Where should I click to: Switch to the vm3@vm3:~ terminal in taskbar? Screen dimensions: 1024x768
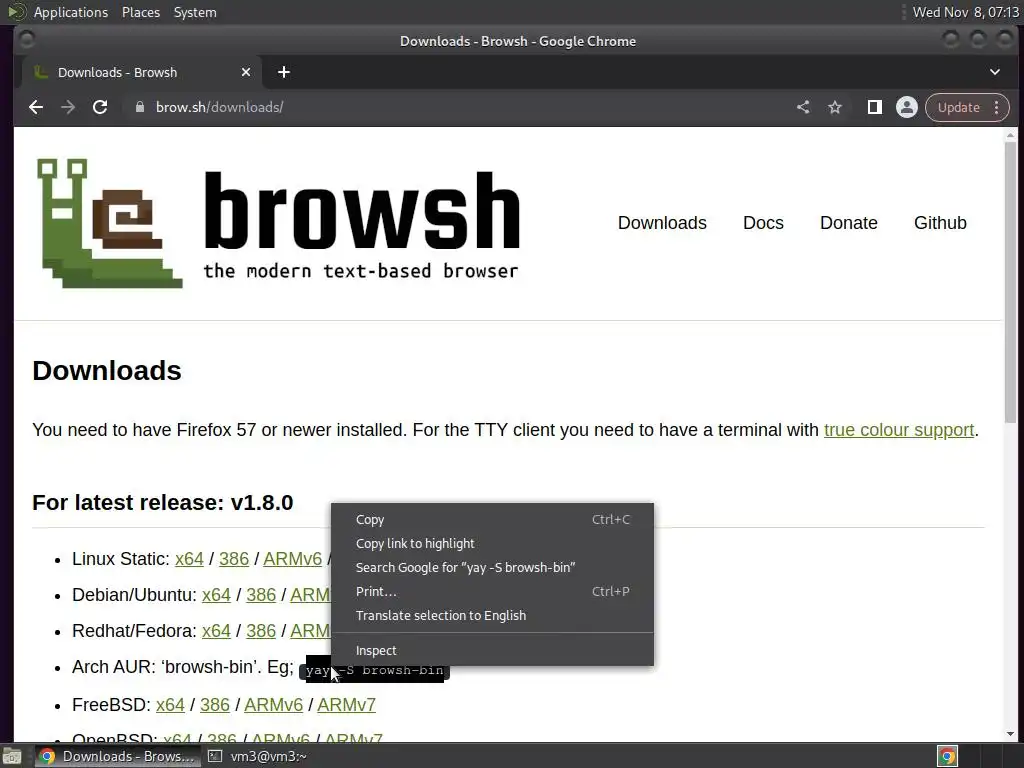[257, 756]
